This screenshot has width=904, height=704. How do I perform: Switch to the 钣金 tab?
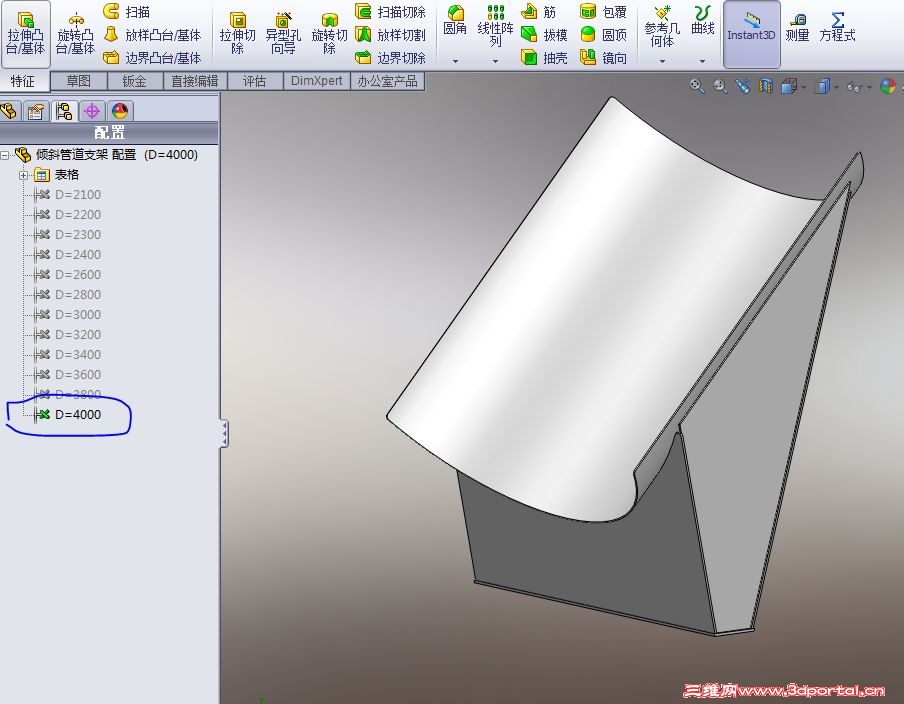(x=134, y=81)
